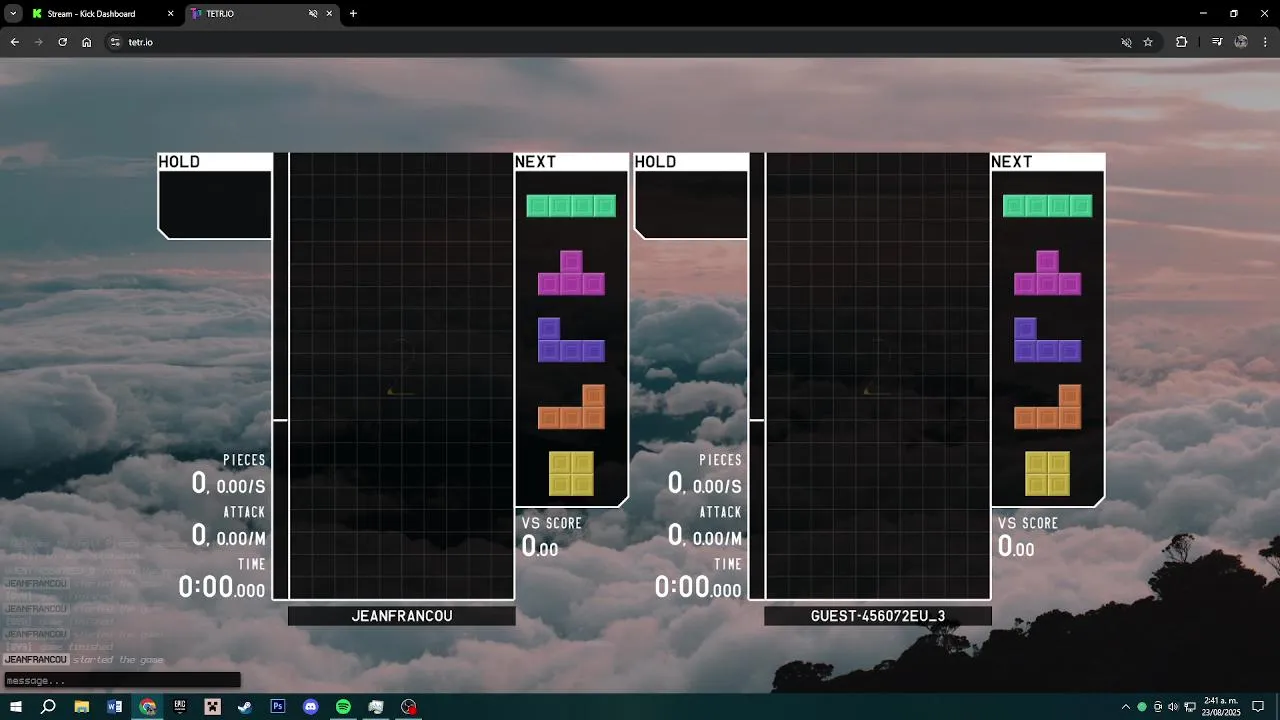
Task: Click the orange L piece in guest's next queue
Action: 1047,407
